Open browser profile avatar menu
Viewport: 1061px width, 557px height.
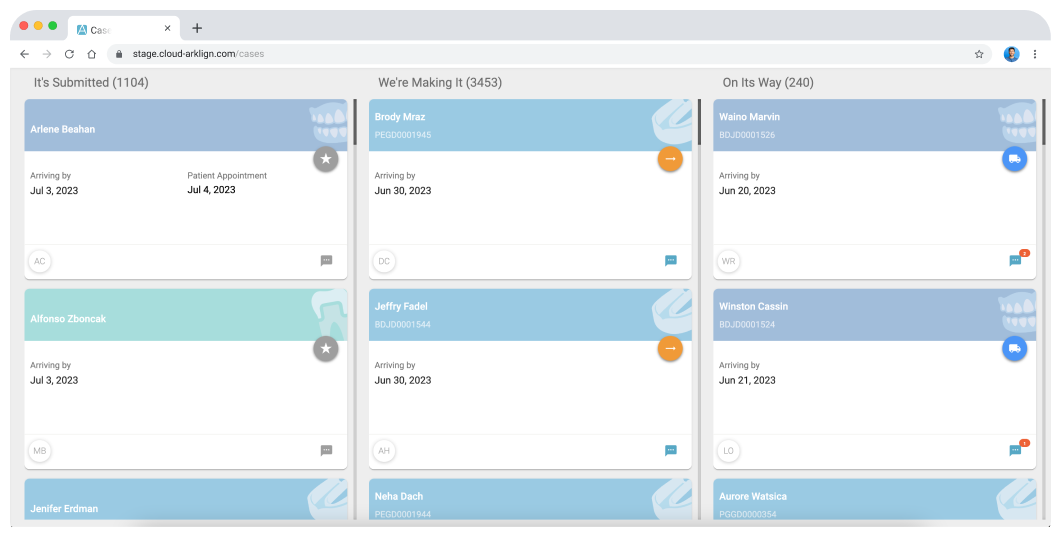click(x=1012, y=54)
